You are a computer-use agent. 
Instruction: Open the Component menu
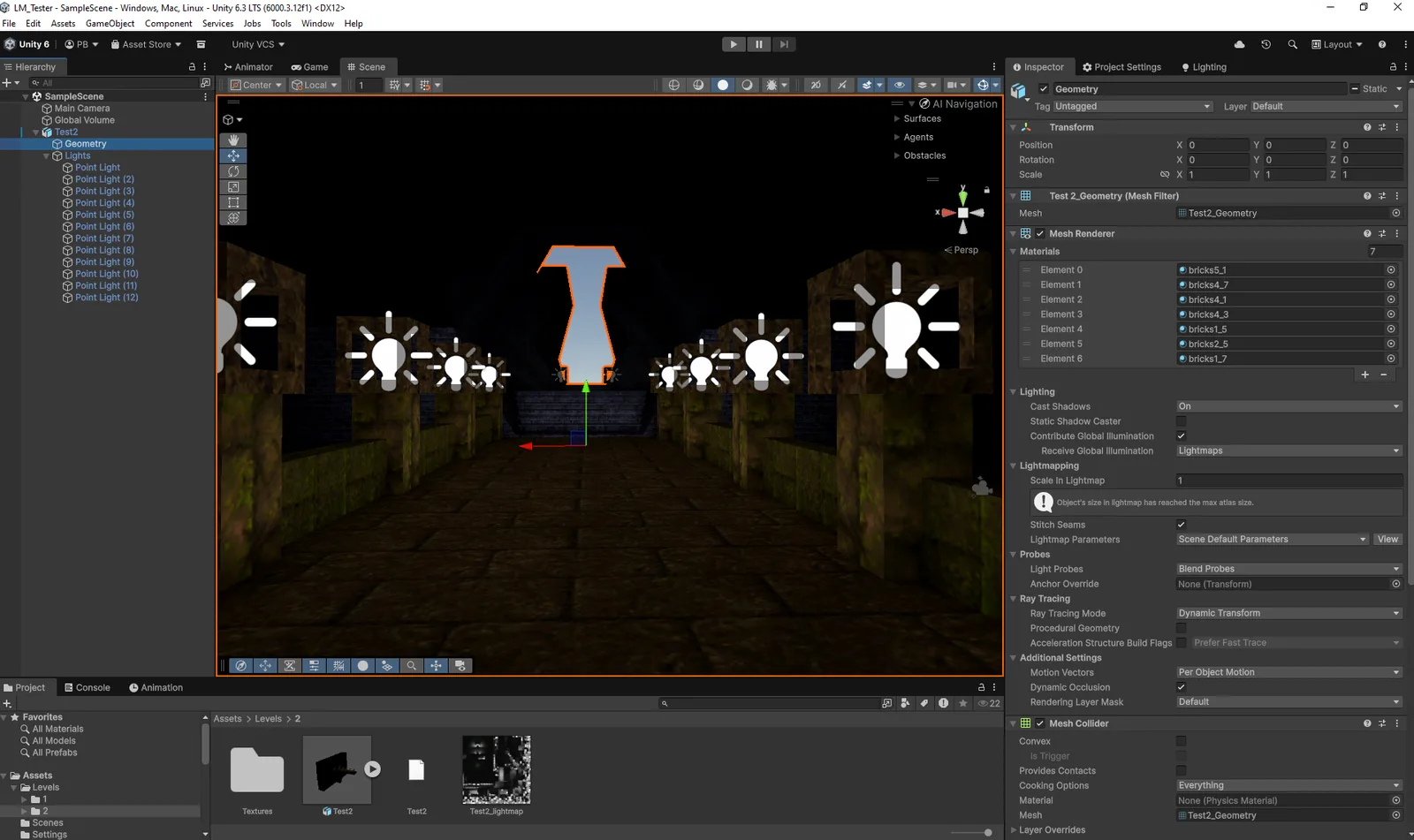[168, 24]
